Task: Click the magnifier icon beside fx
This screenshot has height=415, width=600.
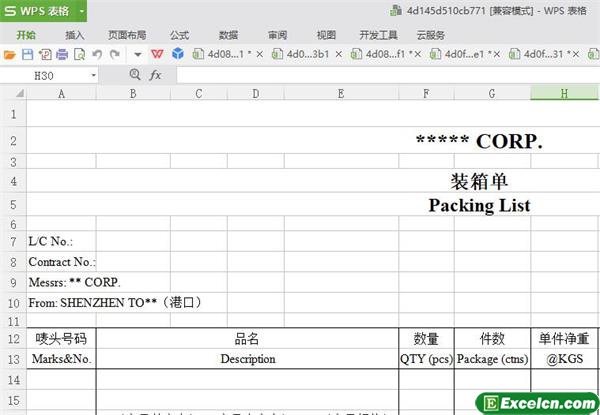Action: click(x=135, y=75)
